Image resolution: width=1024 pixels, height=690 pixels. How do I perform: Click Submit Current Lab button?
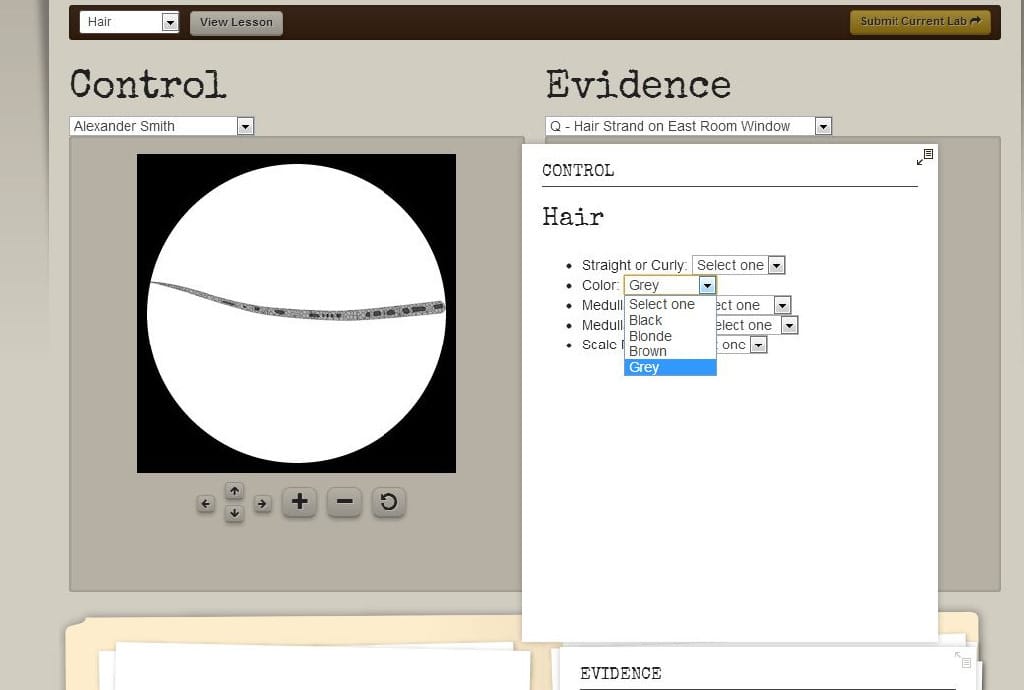pyautogui.click(x=920, y=22)
